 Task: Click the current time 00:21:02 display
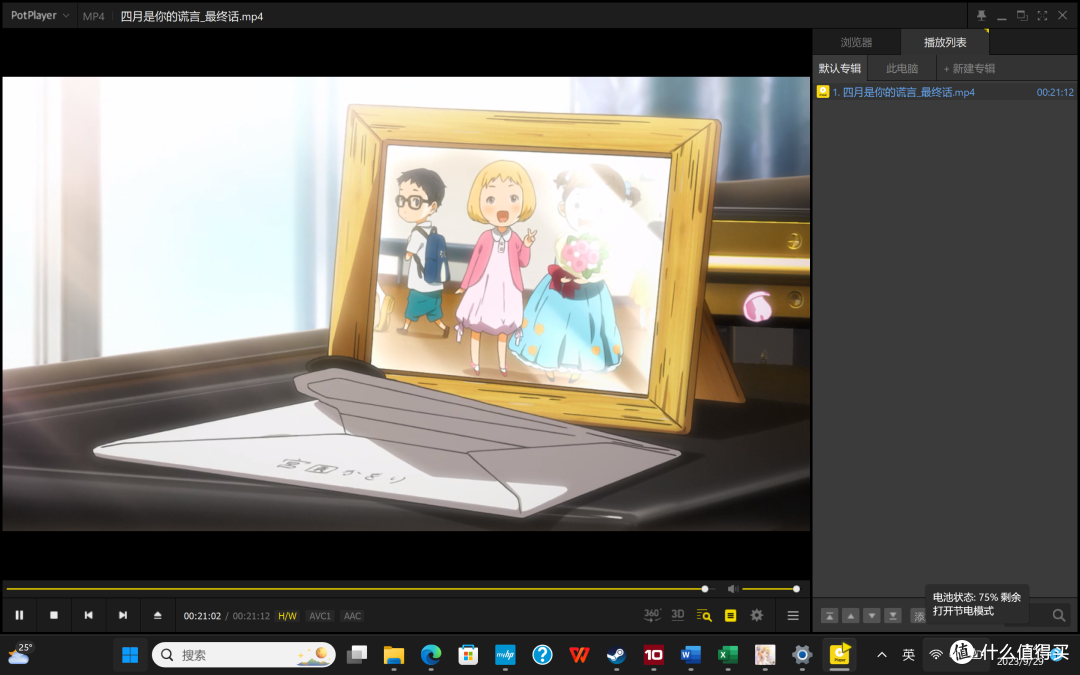pyautogui.click(x=202, y=616)
